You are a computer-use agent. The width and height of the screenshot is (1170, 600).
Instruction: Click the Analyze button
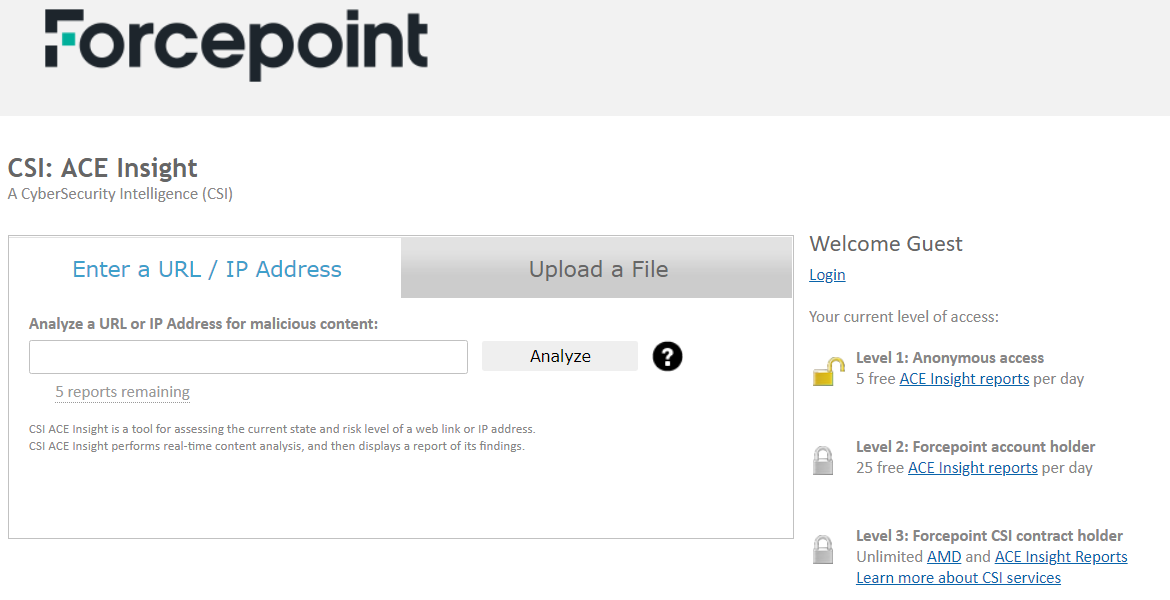click(560, 356)
